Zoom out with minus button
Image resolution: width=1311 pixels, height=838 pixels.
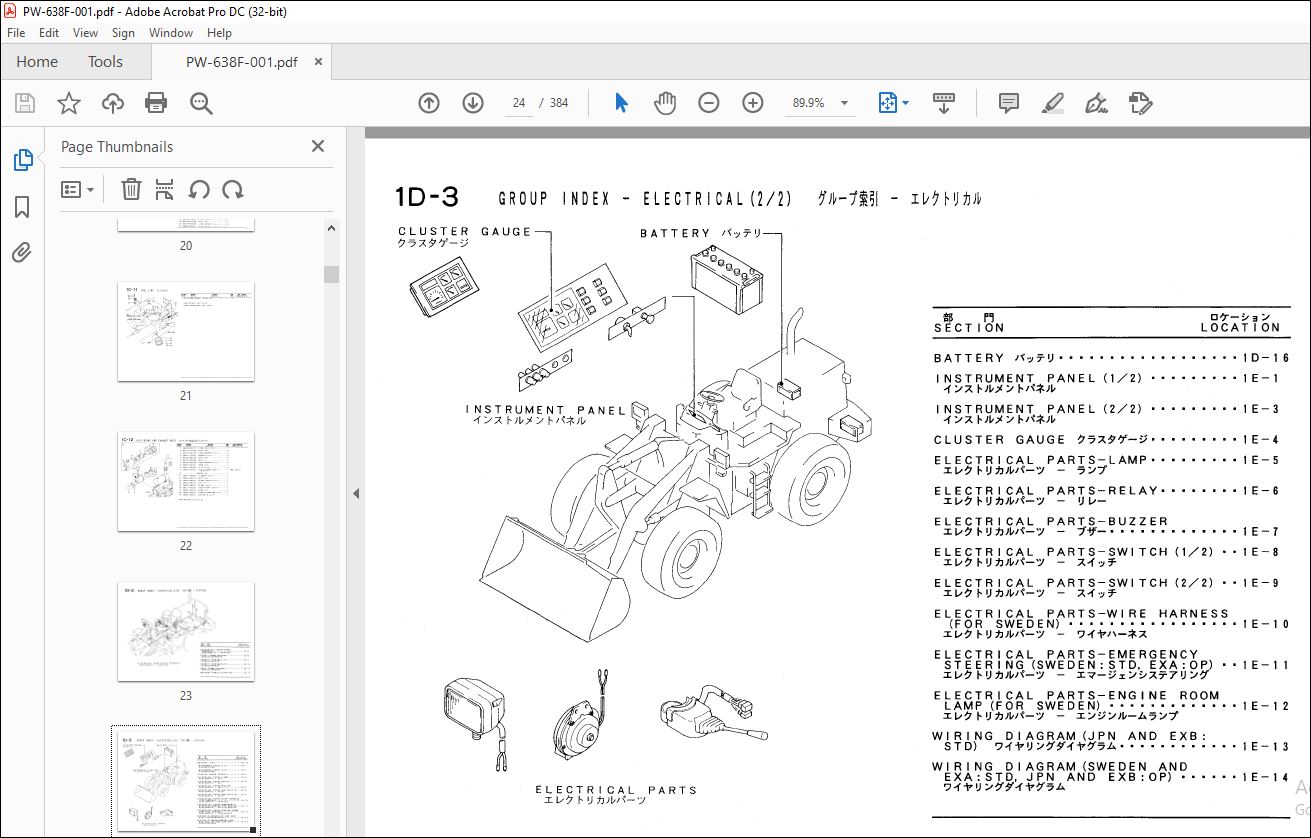pyautogui.click(x=709, y=103)
